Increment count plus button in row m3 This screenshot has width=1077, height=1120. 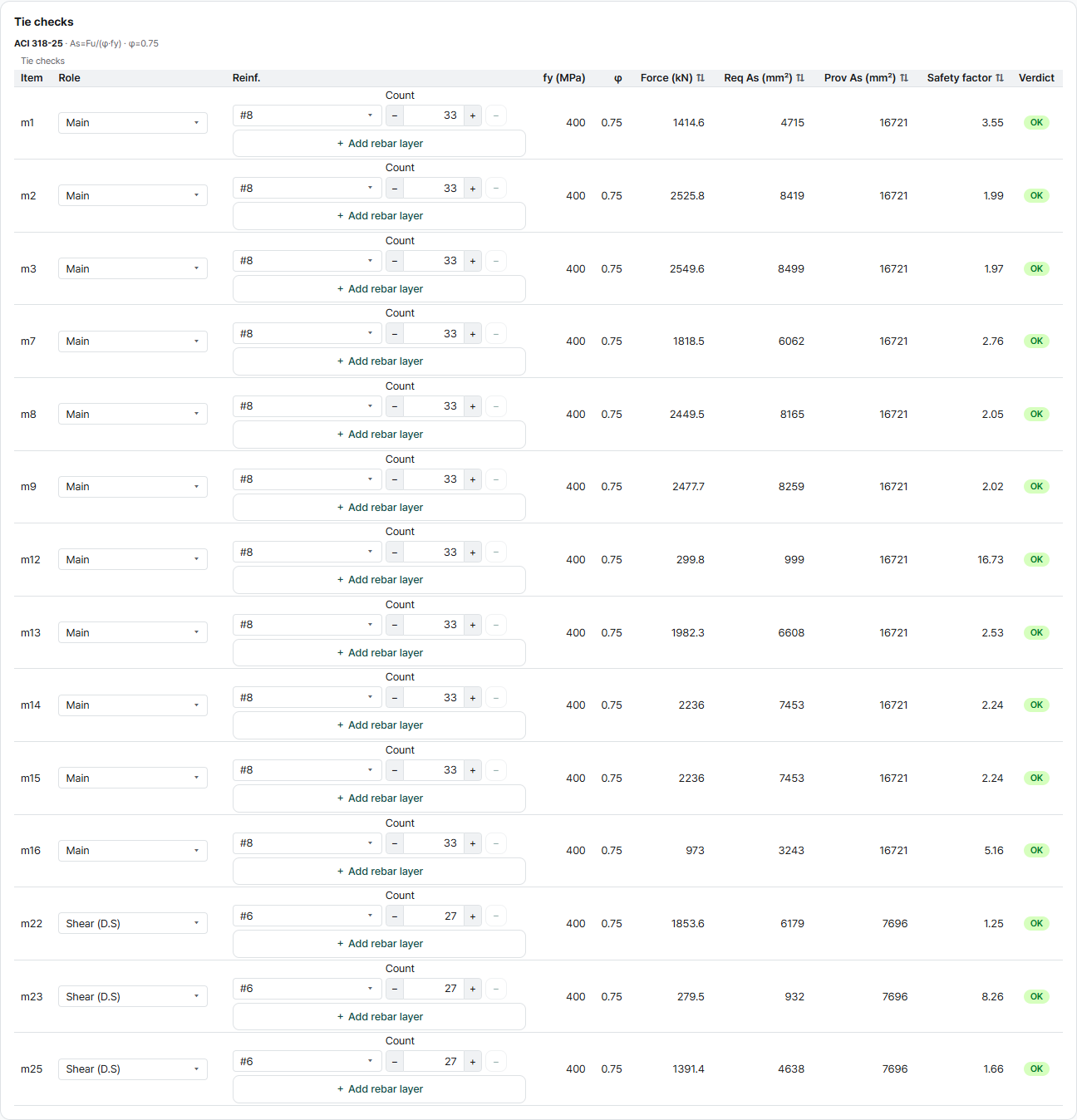coord(473,261)
